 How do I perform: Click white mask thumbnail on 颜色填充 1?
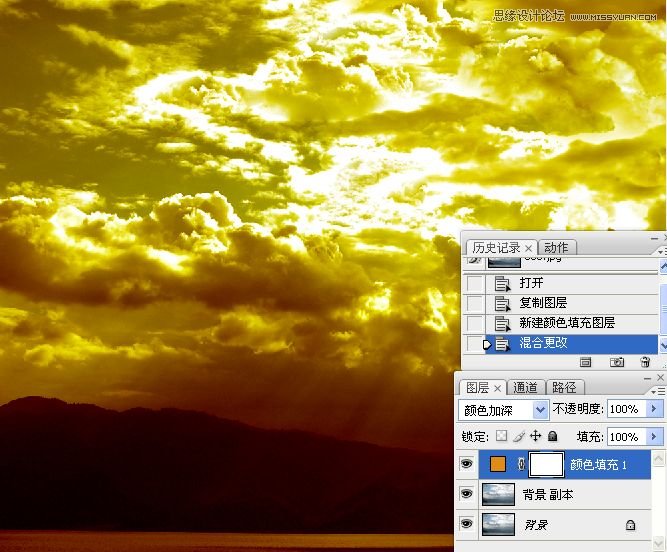coord(547,464)
